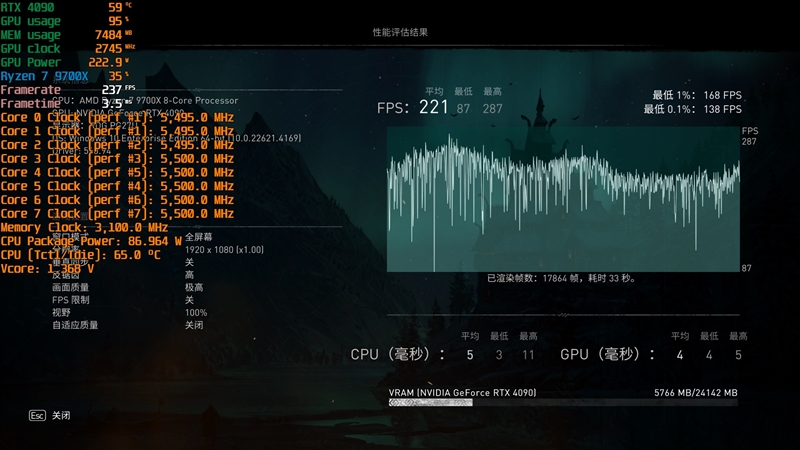The width and height of the screenshot is (800, 450).
Task: Click the 最低 1%: 168 FPS line
Action: coord(697,95)
